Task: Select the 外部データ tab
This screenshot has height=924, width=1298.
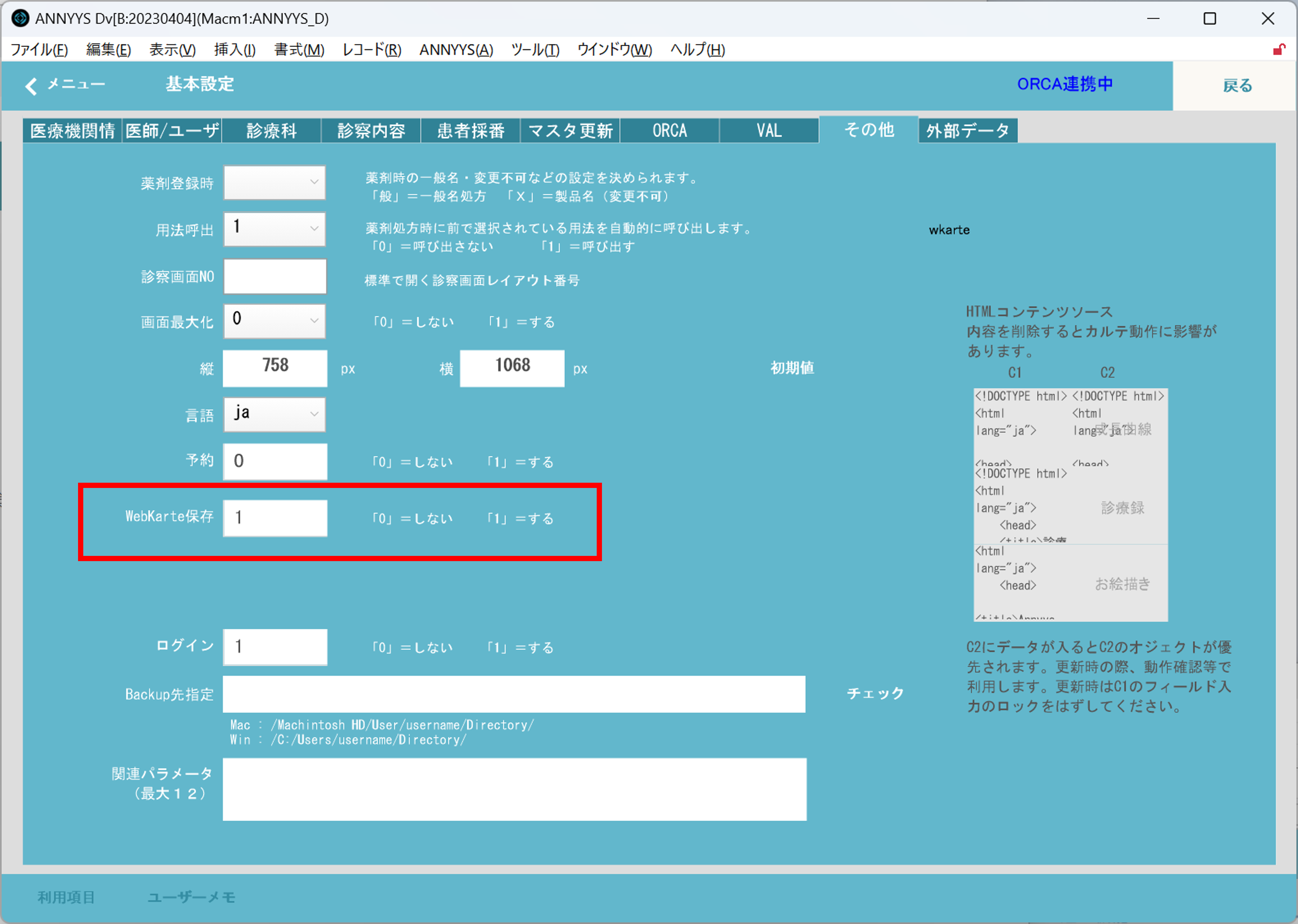Action: tap(968, 131)
